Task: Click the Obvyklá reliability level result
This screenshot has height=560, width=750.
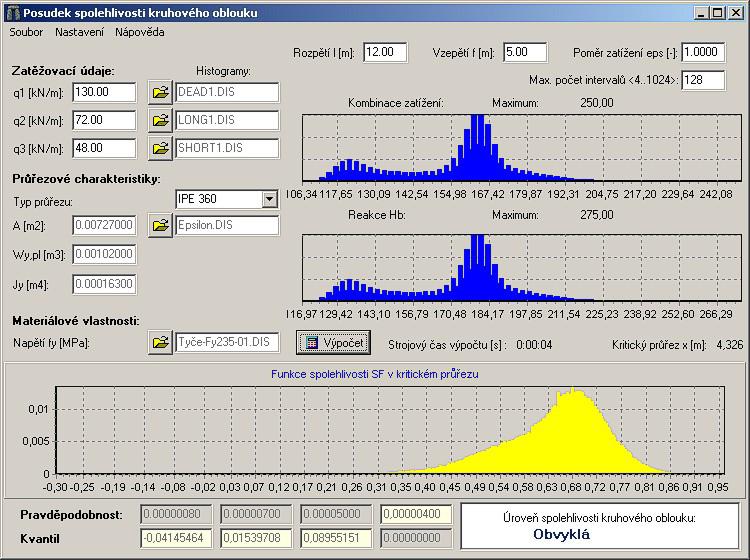Action: click(x=562, y=535)
